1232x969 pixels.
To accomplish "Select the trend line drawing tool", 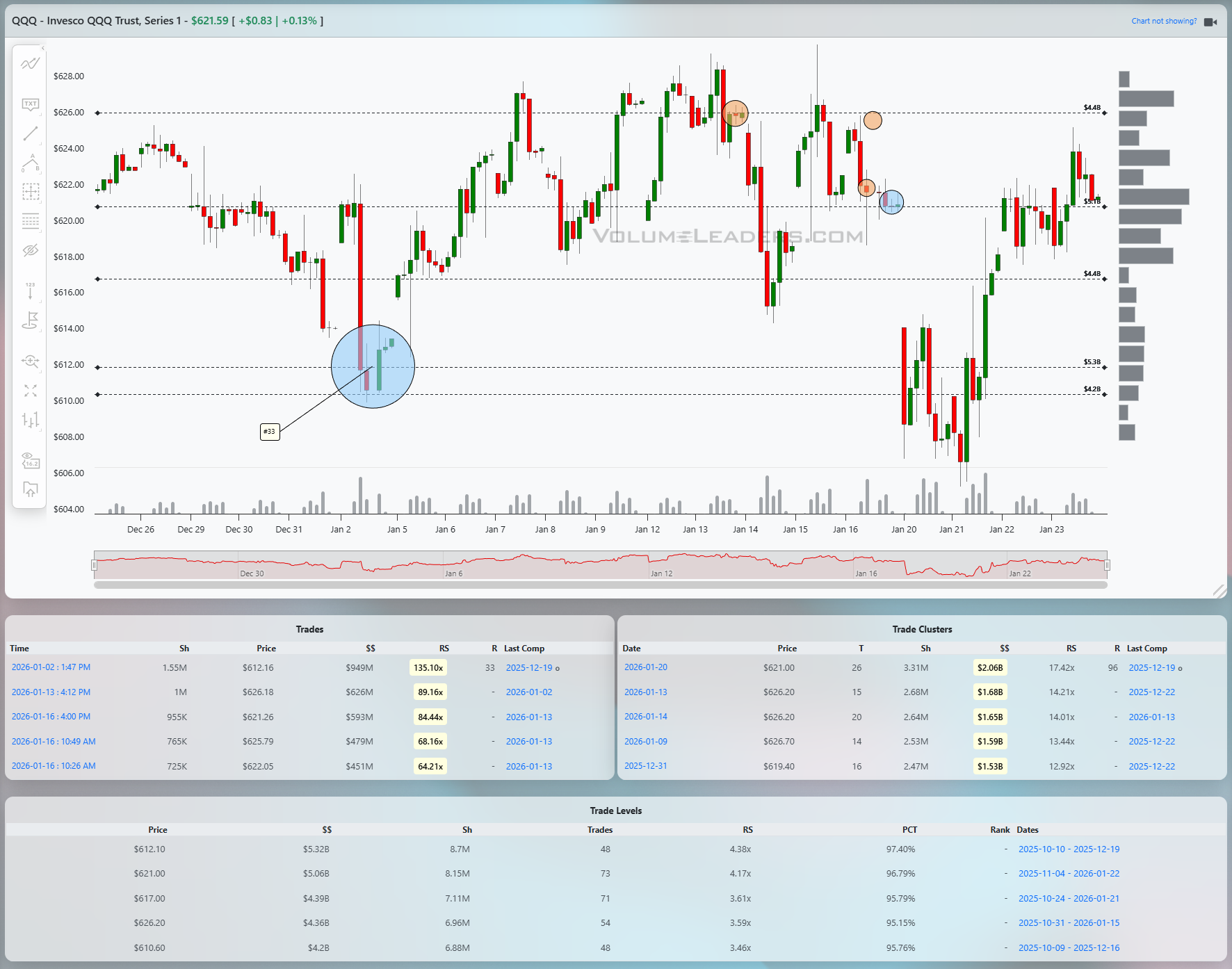I will [30, 133].
